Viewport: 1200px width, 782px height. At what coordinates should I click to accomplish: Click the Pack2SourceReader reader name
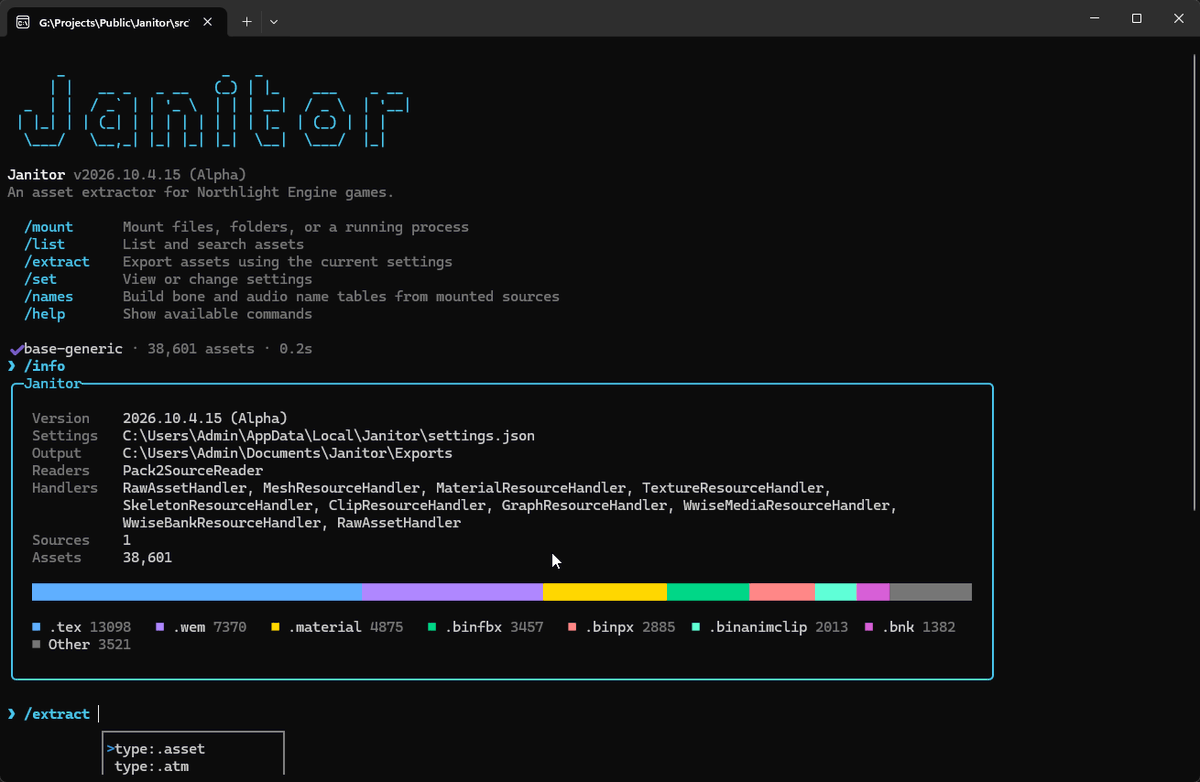193,471
